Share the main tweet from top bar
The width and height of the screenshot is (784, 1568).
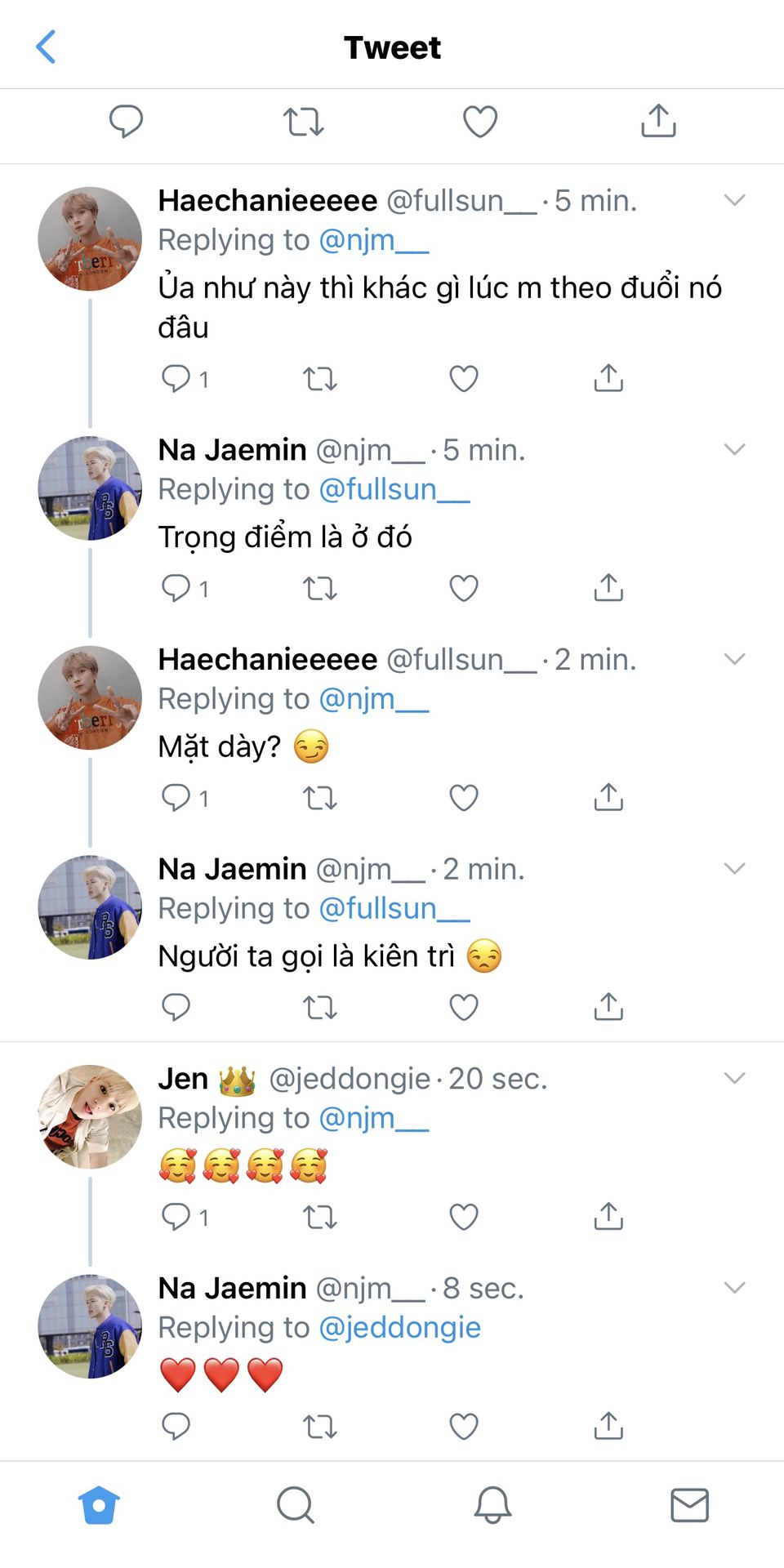tap(658, 121)
